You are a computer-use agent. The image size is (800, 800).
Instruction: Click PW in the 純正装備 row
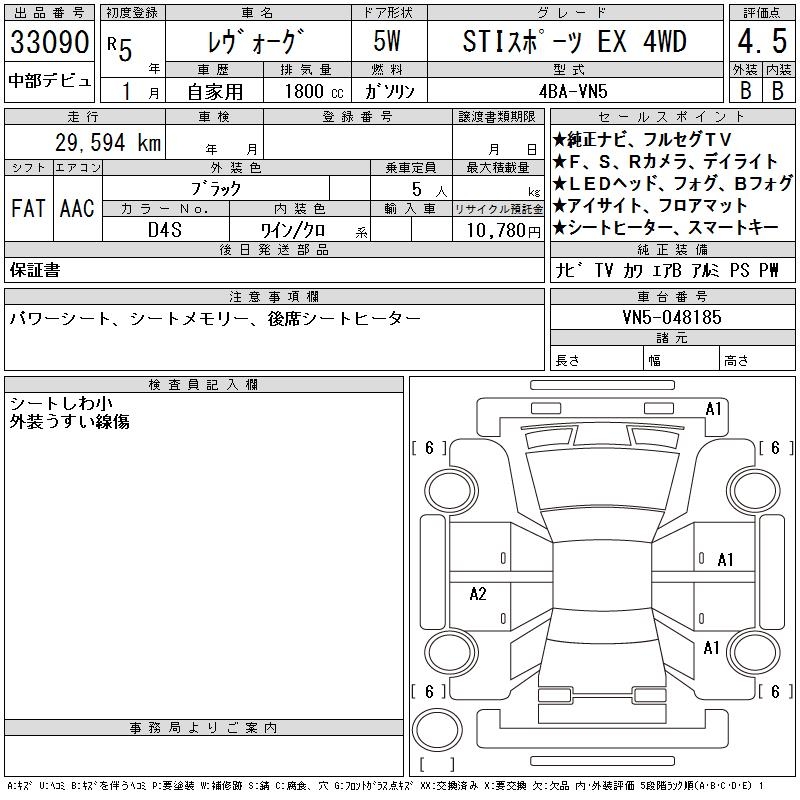tap(769, 270)
